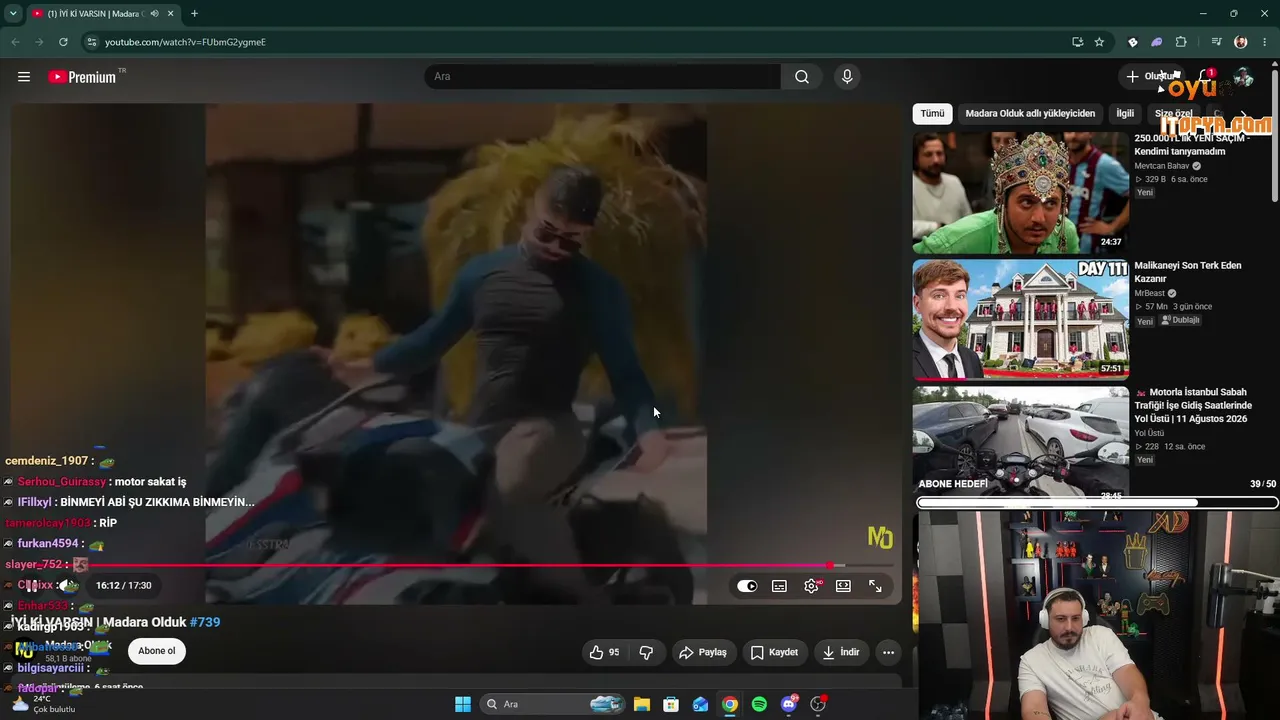Click the #739 hashtag link
Screen dimensions: 1280x720
(205, 622)
